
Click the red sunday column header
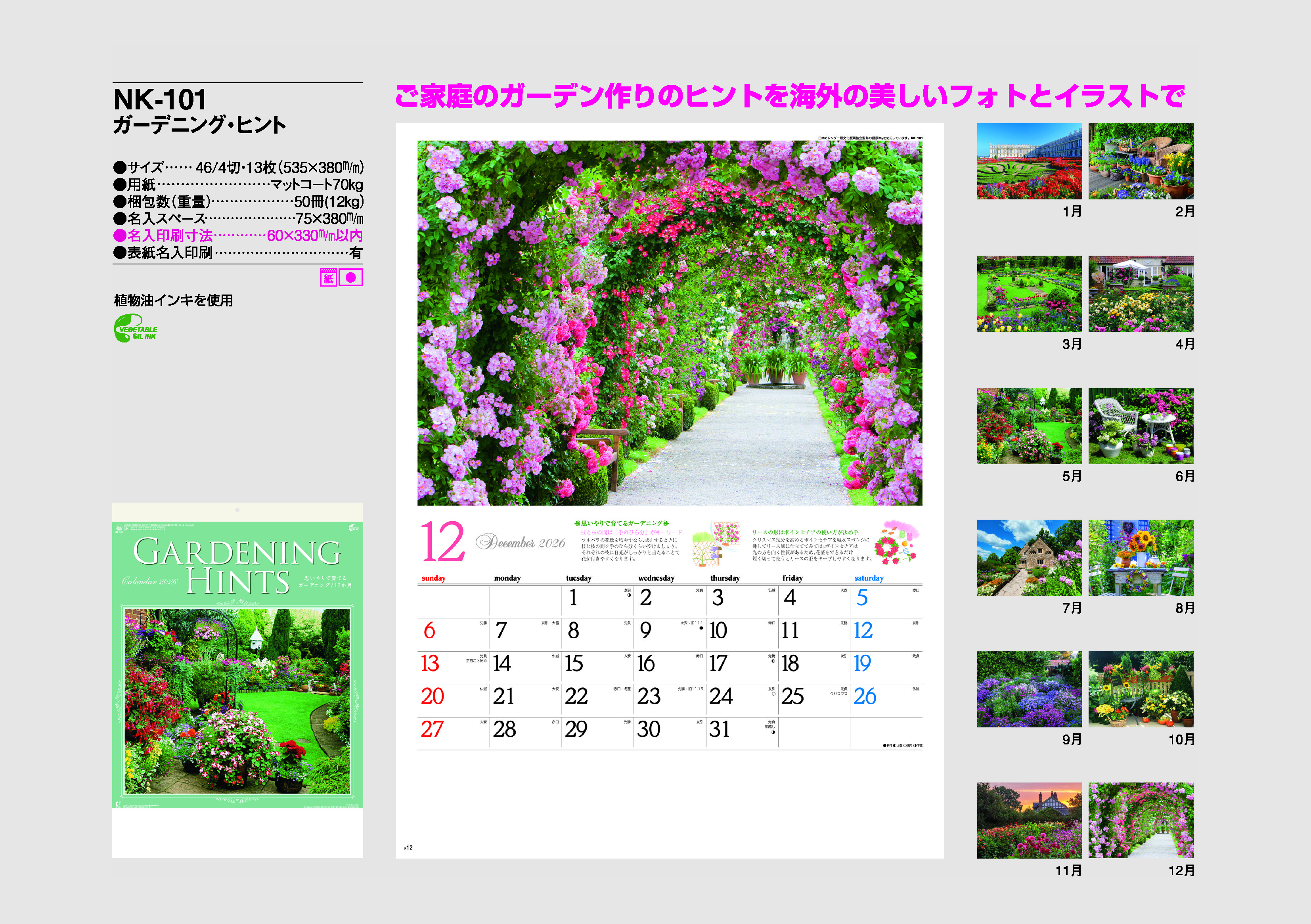tap(433, 578)
